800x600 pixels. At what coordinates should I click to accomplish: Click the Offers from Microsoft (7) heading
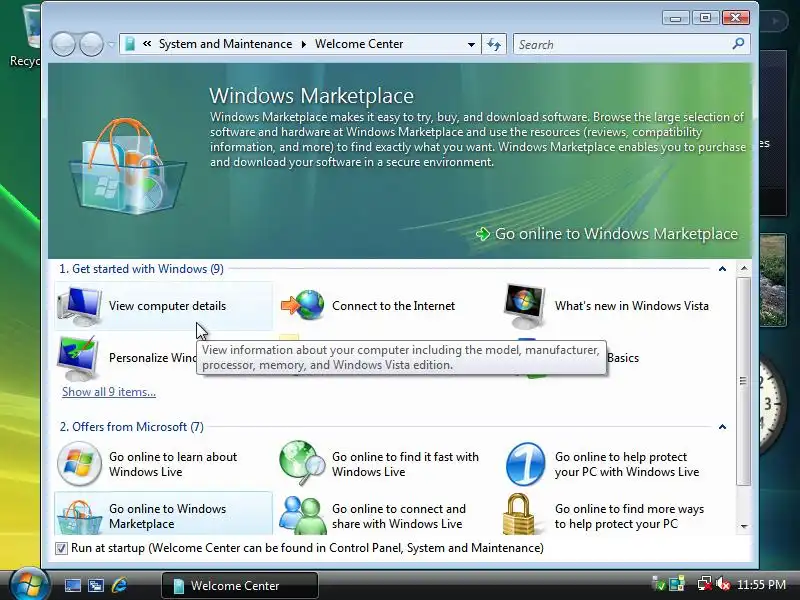[x=132, y=427]
